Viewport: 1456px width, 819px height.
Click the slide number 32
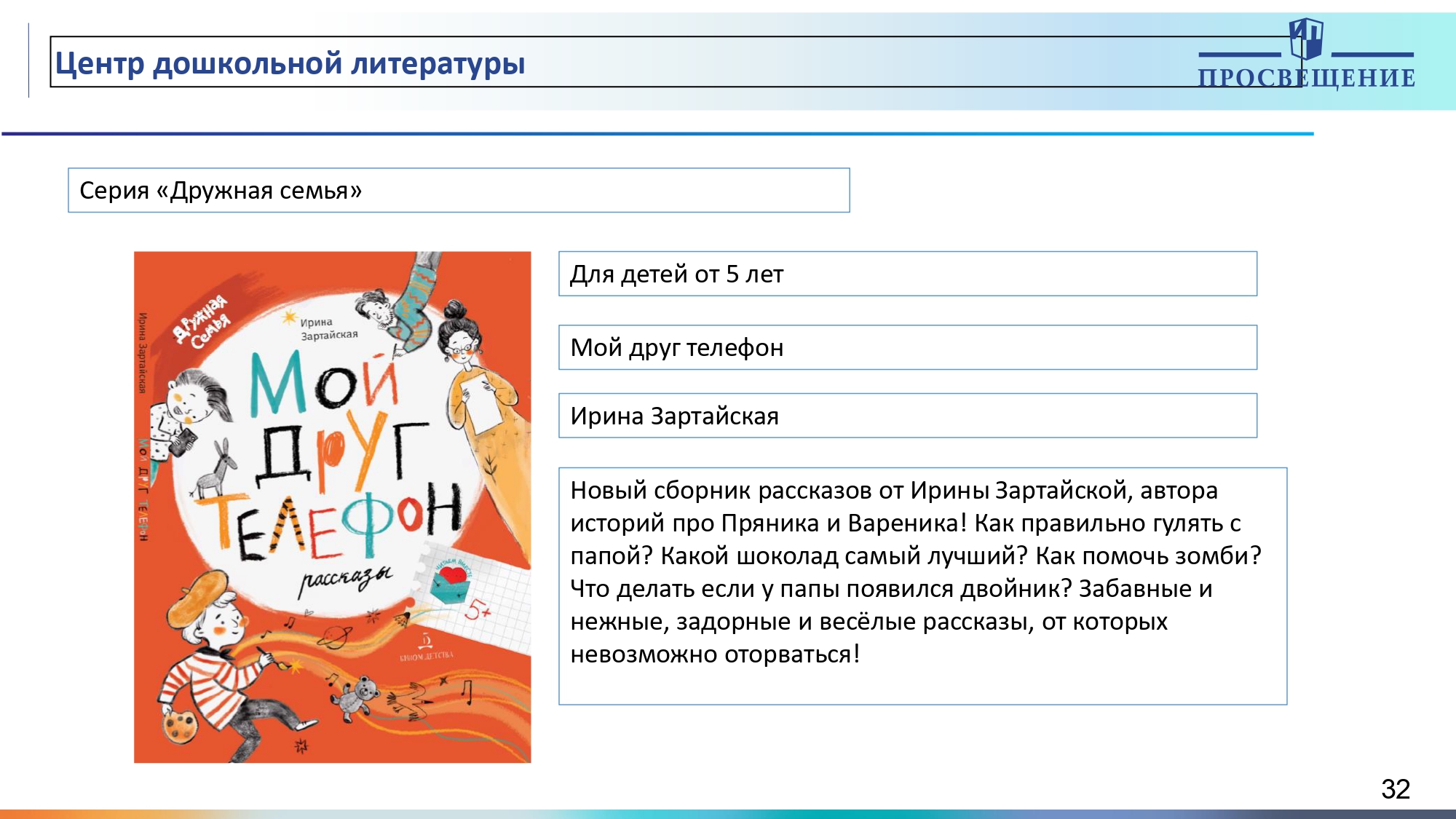coord(1395,789)
